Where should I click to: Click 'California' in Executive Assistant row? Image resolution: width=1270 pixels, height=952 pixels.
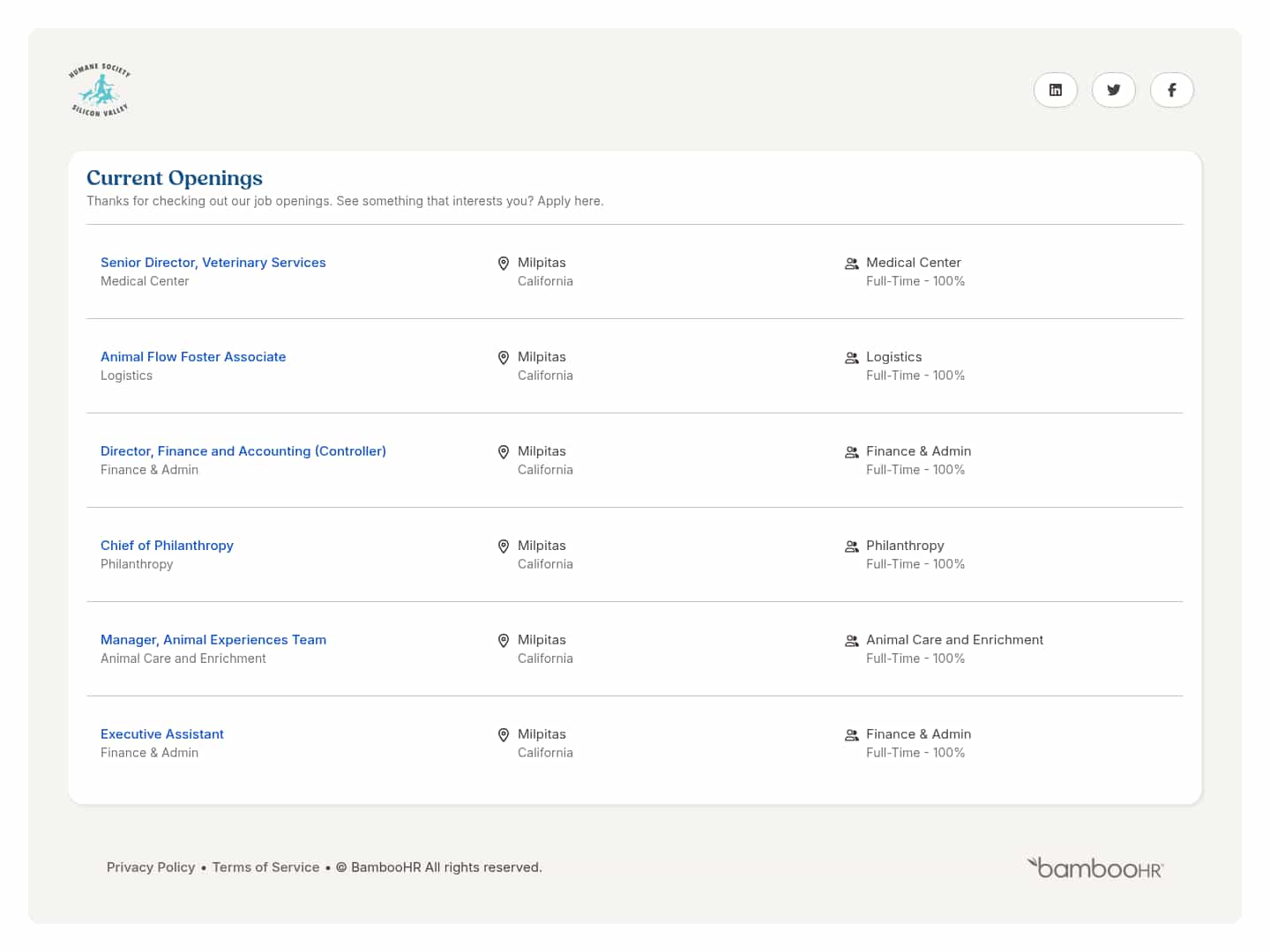545,753
